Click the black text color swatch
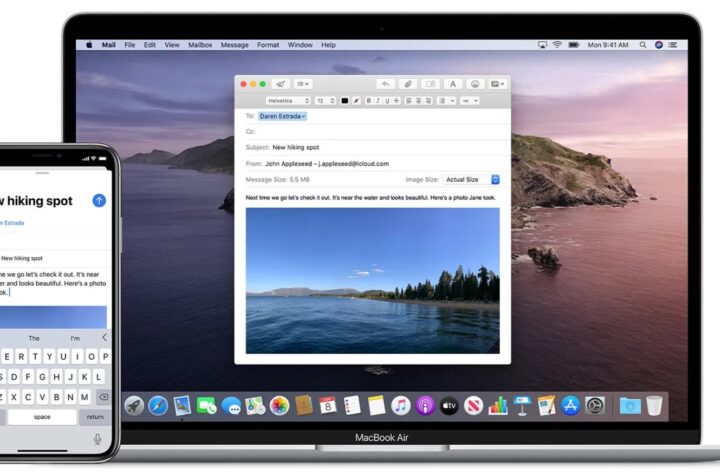The image size is (720, 475). click(x=345, y=101)
